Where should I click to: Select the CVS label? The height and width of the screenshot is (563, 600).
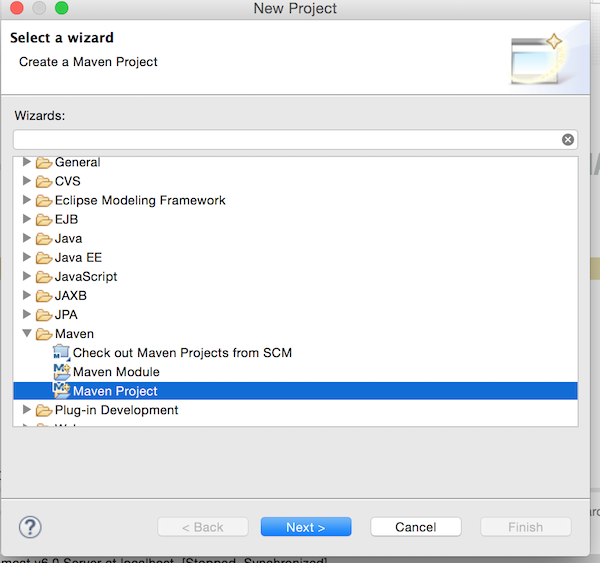67,181
